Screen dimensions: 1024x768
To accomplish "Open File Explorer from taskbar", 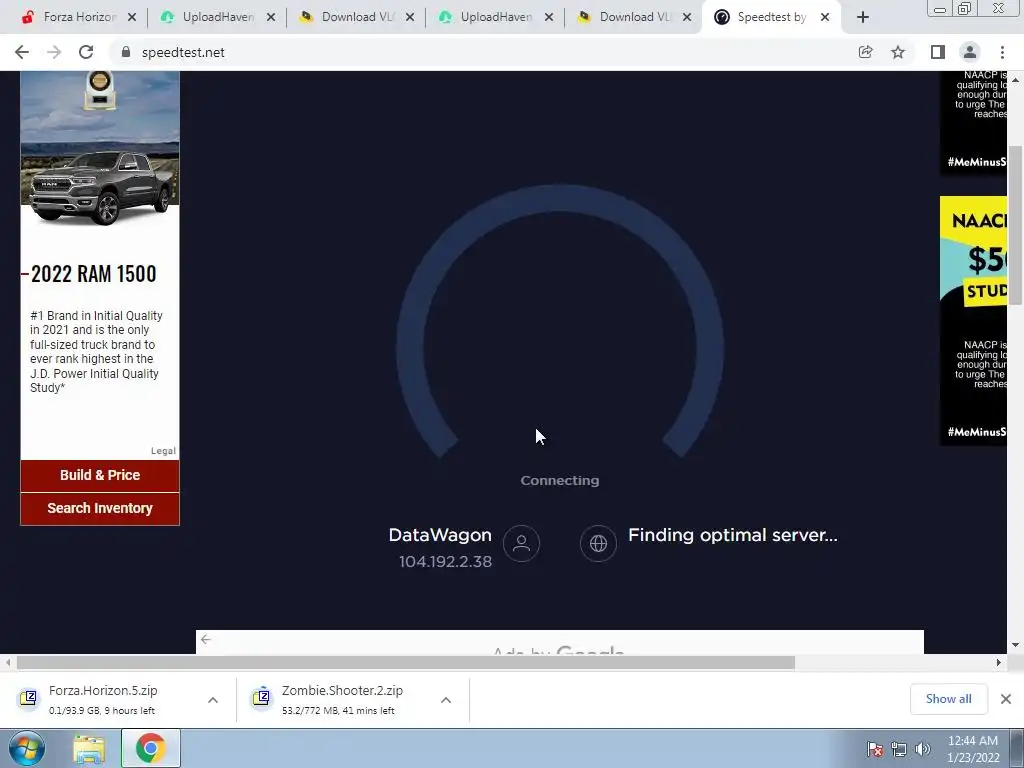I will point(89,749).
